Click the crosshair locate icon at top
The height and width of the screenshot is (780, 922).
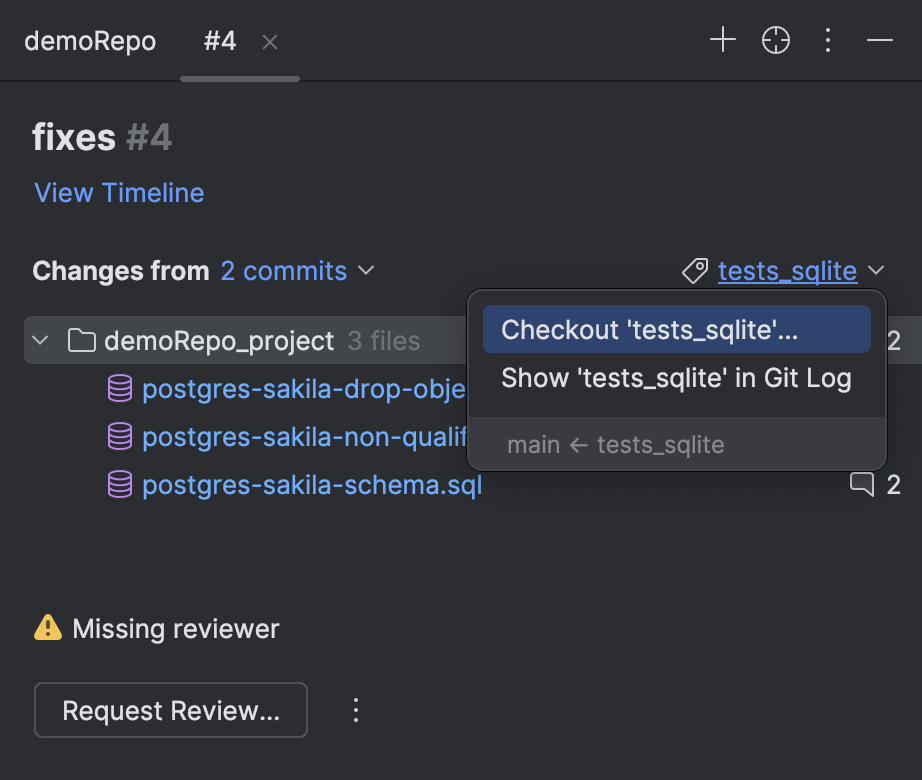point(775,40)
